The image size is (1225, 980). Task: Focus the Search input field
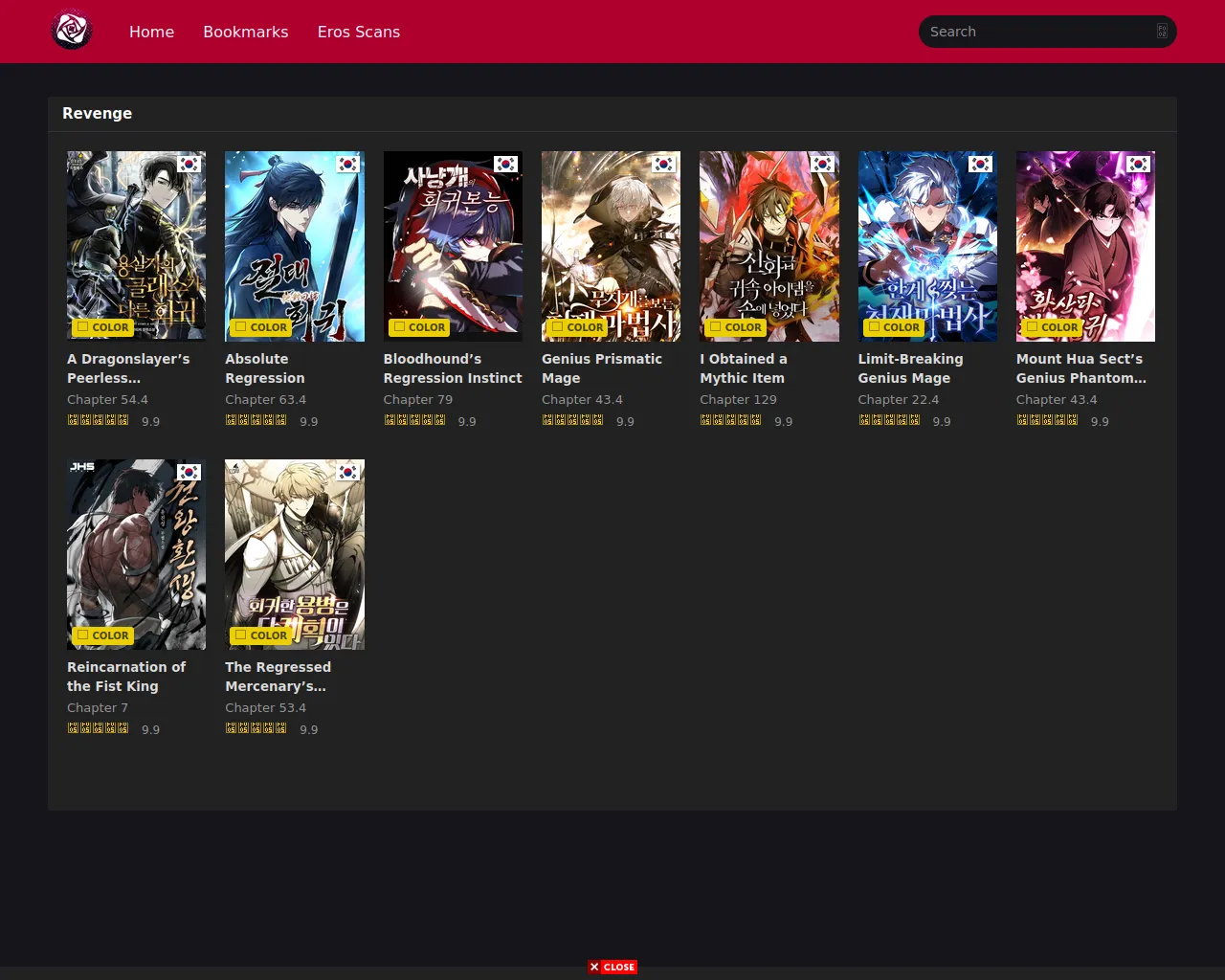tap(1047, 32)
